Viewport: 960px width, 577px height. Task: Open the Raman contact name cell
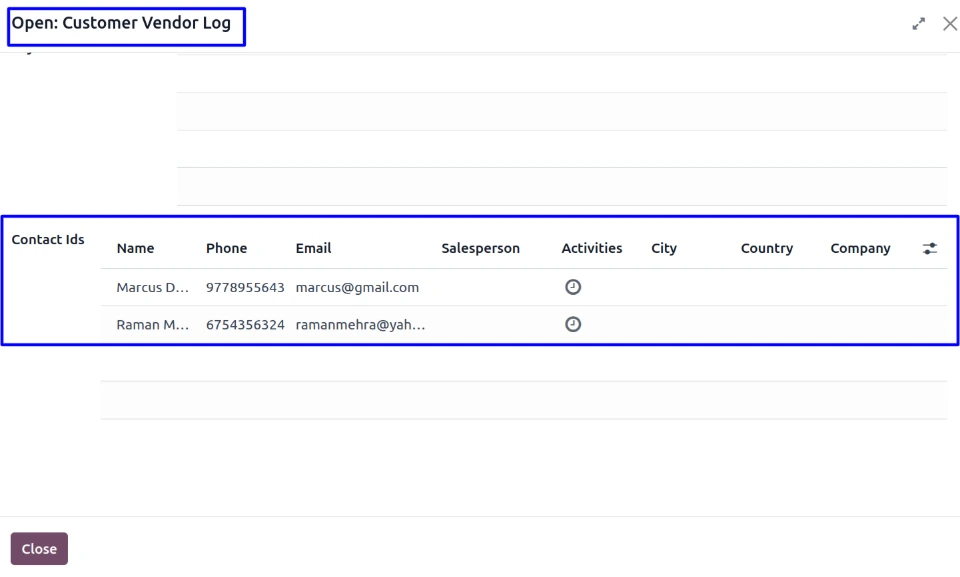coord(152,325)
